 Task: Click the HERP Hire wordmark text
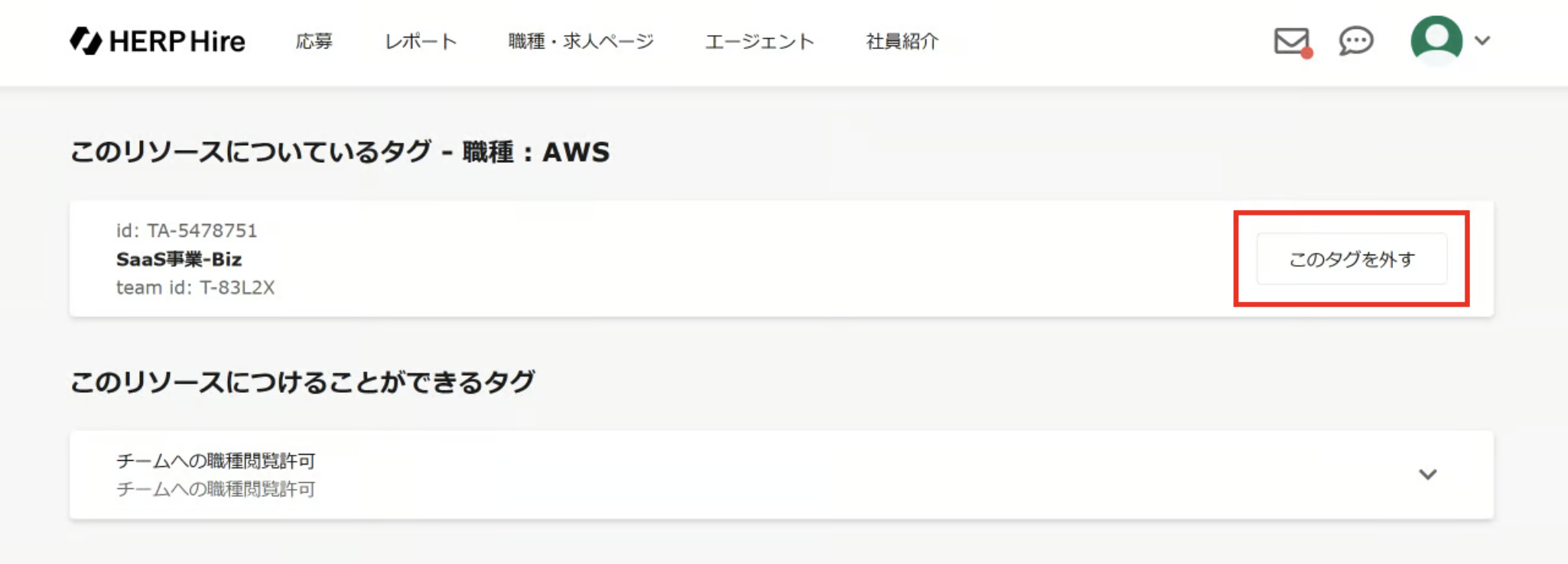(177, 41)
